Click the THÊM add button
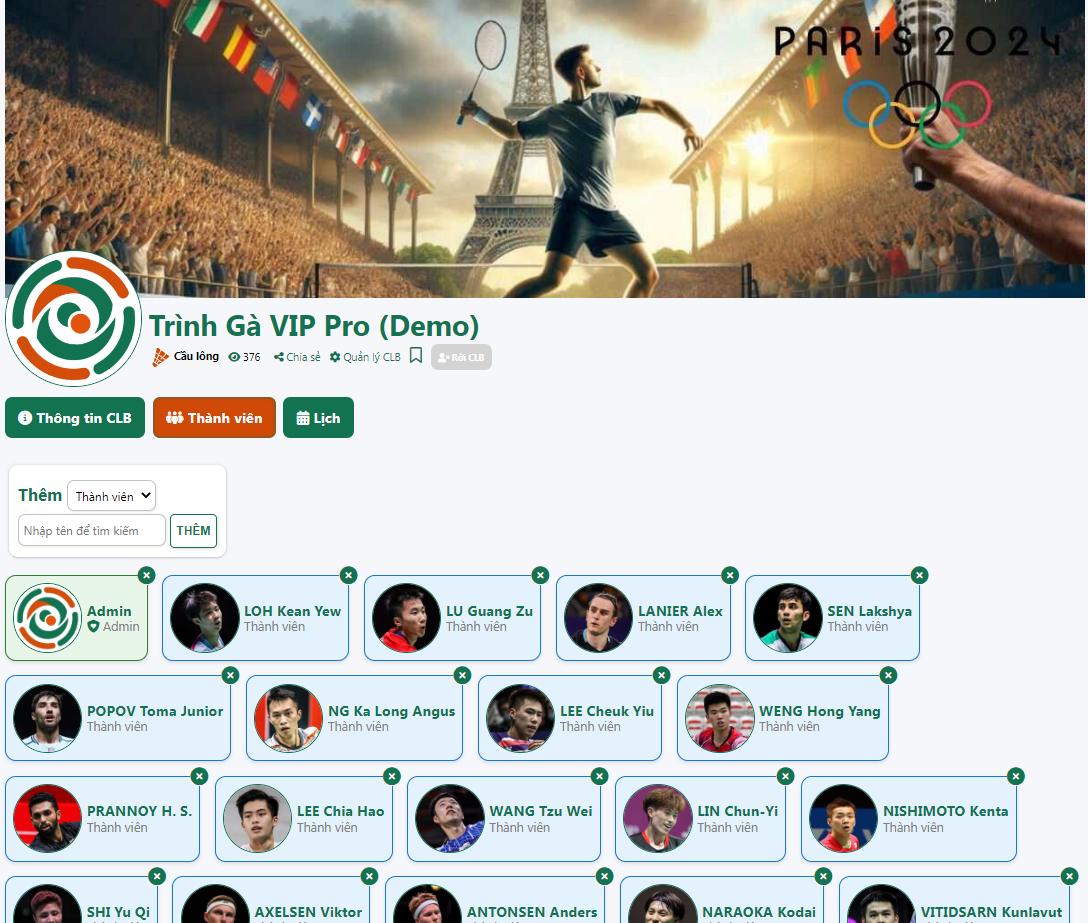Screen dimensions: 1088x923 pos(194,531)
